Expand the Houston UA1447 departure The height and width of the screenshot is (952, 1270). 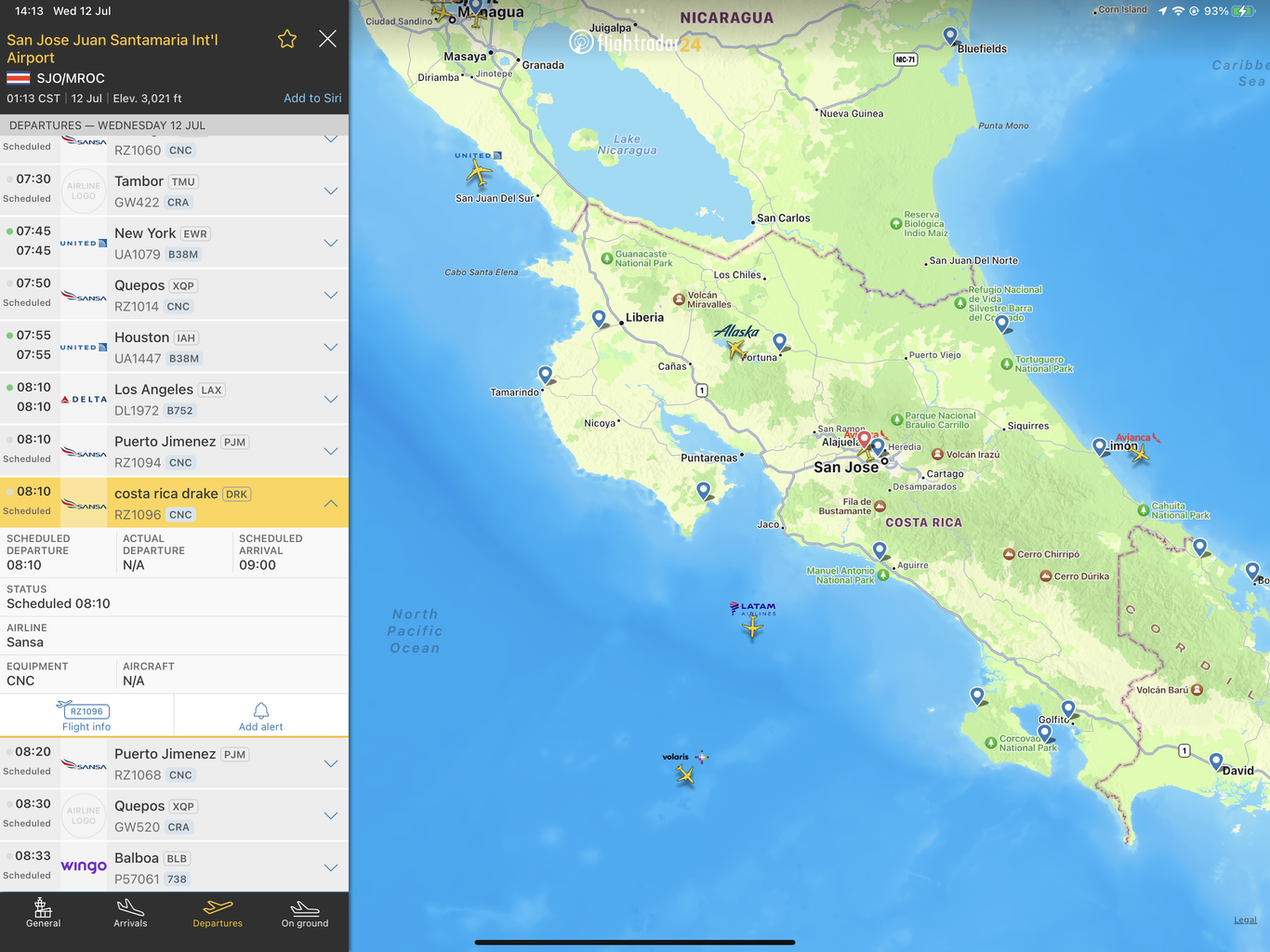174,347
